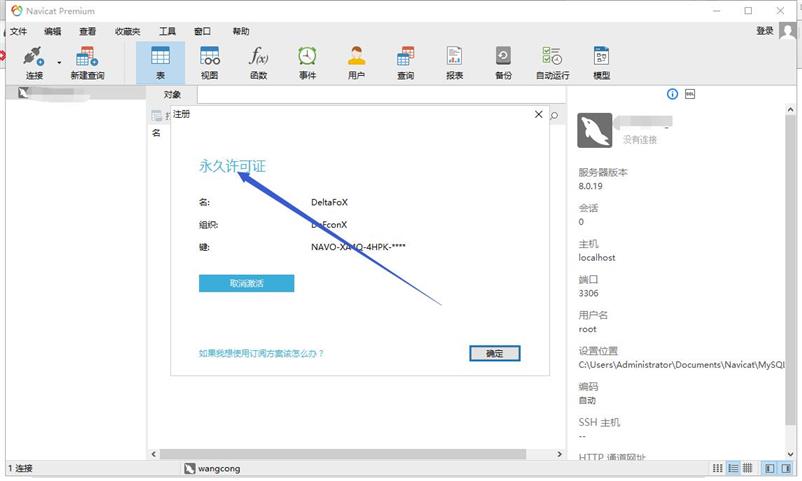
Task: Open the 文件 (File) menu
Action: pyautogui.click(x=18, y=31)
